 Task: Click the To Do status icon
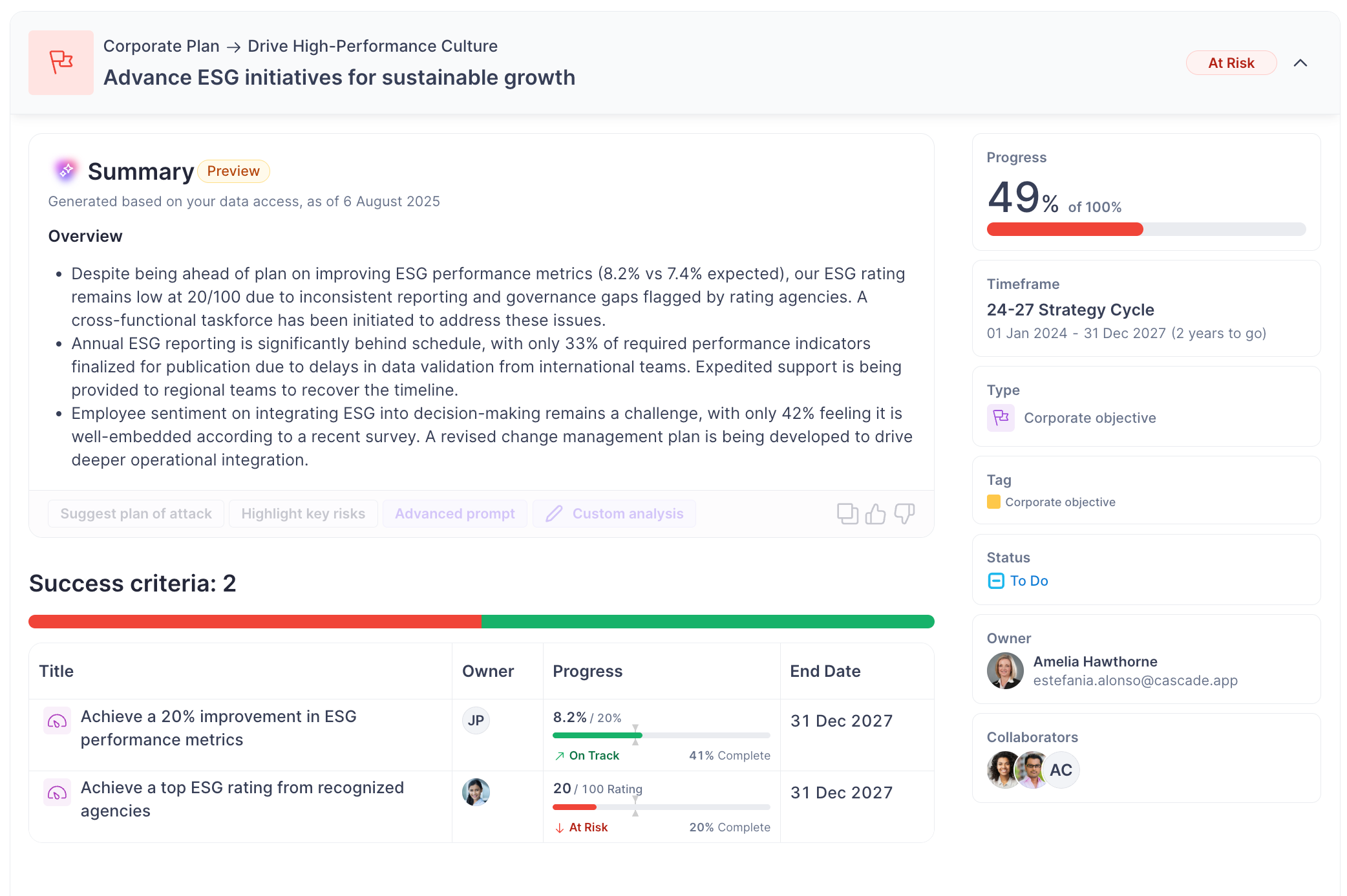(x=996, y=581)
